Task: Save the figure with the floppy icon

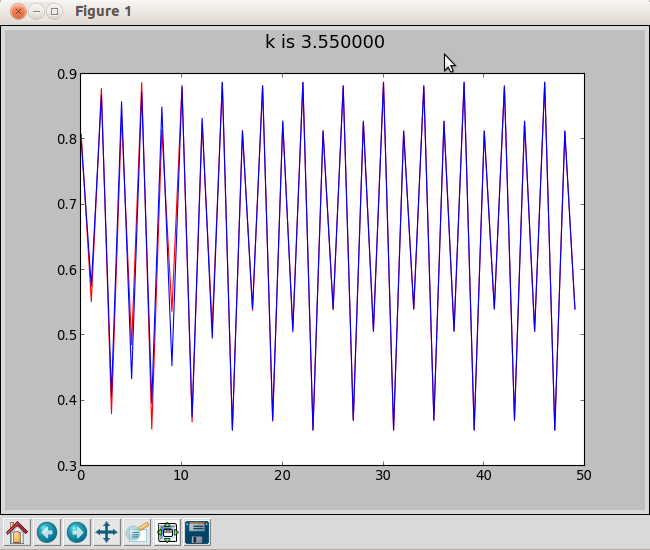Action: click(197, 532)
